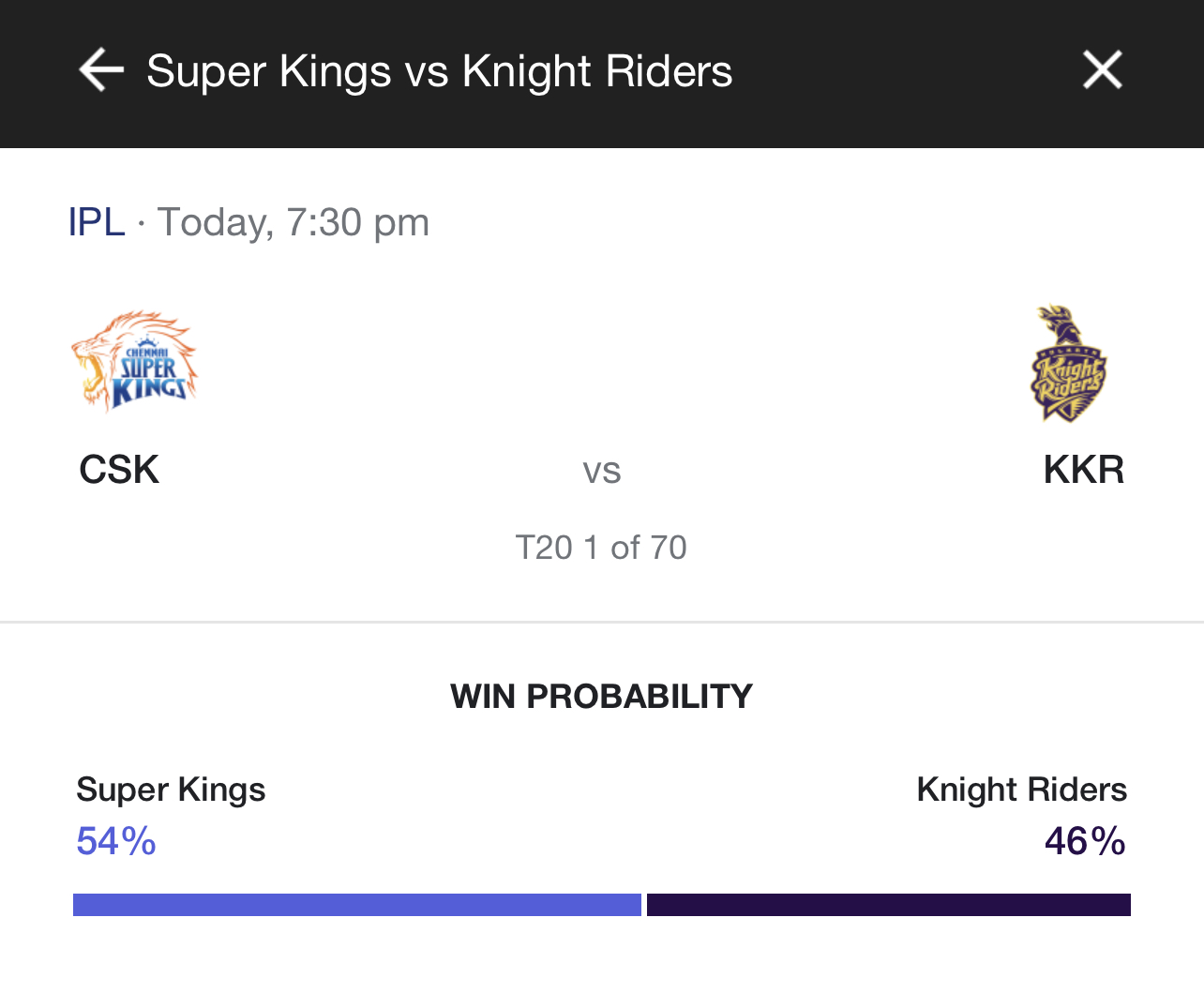The width and height of the screenshot is (1204, 993).
Task: Select the CSK team name
Action: click(119, 470)
